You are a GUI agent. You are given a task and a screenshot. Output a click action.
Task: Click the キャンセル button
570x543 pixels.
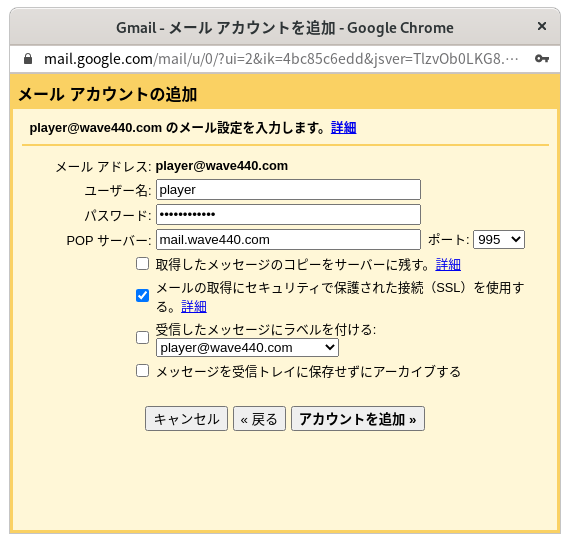(186, 419)
